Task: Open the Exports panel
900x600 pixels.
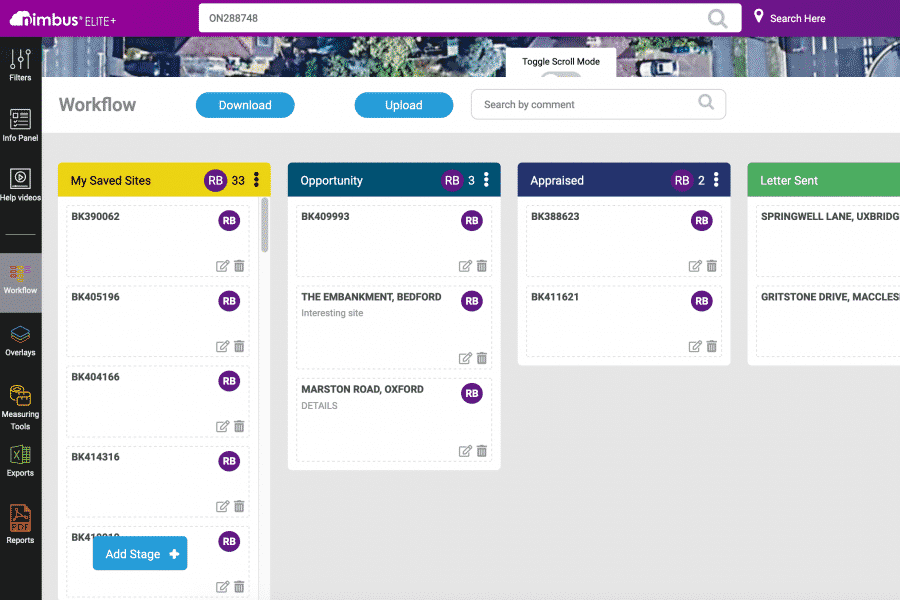Action: click(x=20, y=462)
